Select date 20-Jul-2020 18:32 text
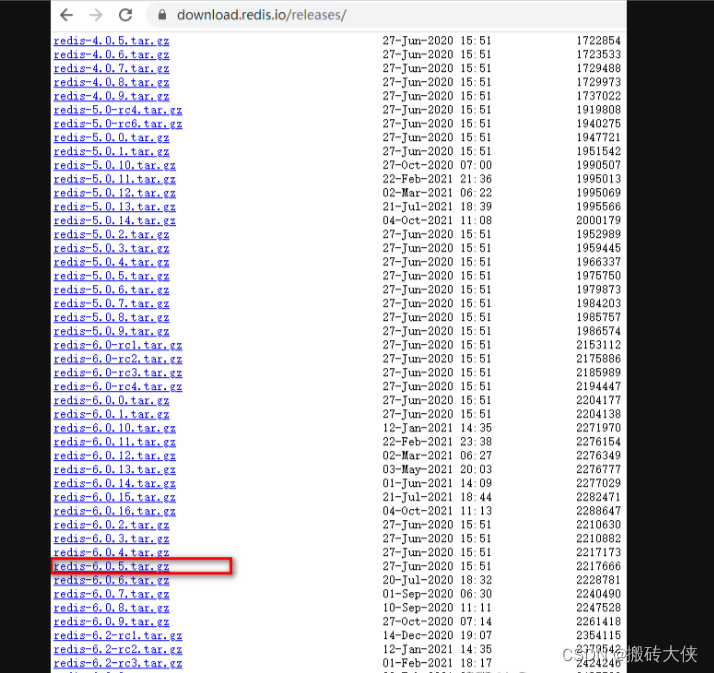The width and height of the screenshot is (714, 673). 437,580
